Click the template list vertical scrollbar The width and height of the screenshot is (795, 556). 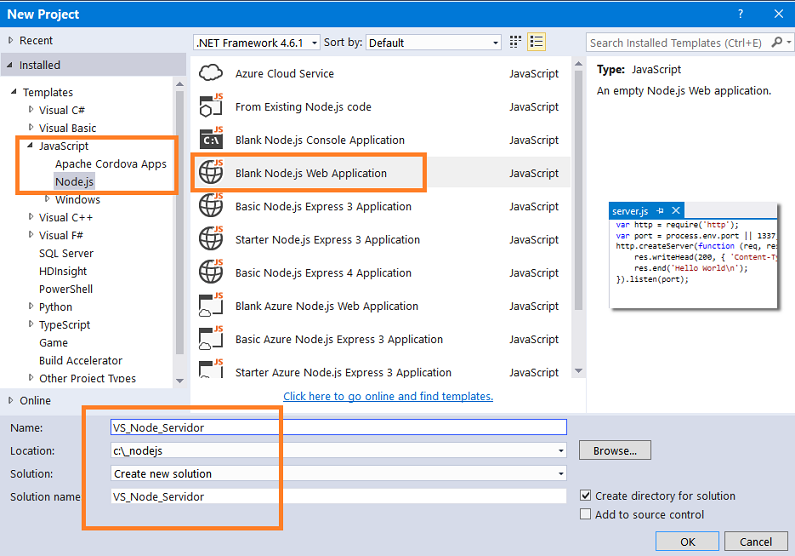coord(579,190)
